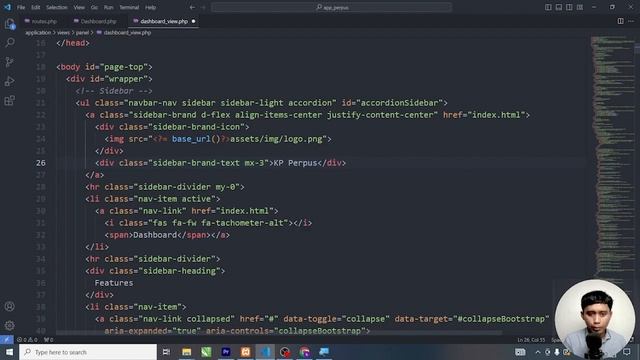Click the Ln 26, Col 55 status item
Screen dimensions: 640x360
[531, 340]
